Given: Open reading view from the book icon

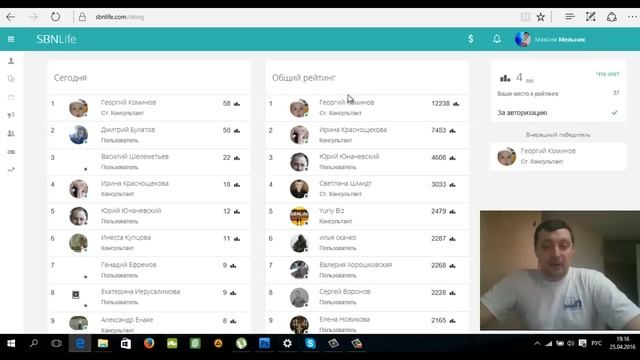Looking at the screenshot, I should coord(525,17).
